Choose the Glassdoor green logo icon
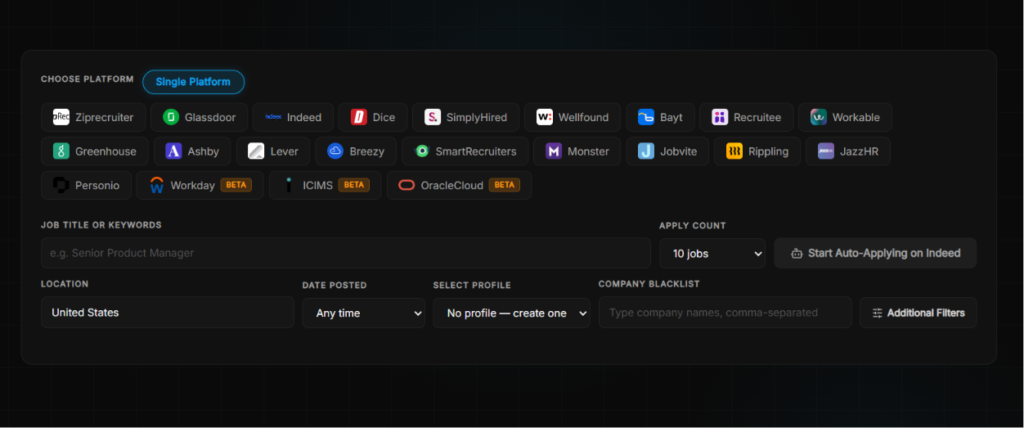The image size is (1024, 428). point(171,118)
